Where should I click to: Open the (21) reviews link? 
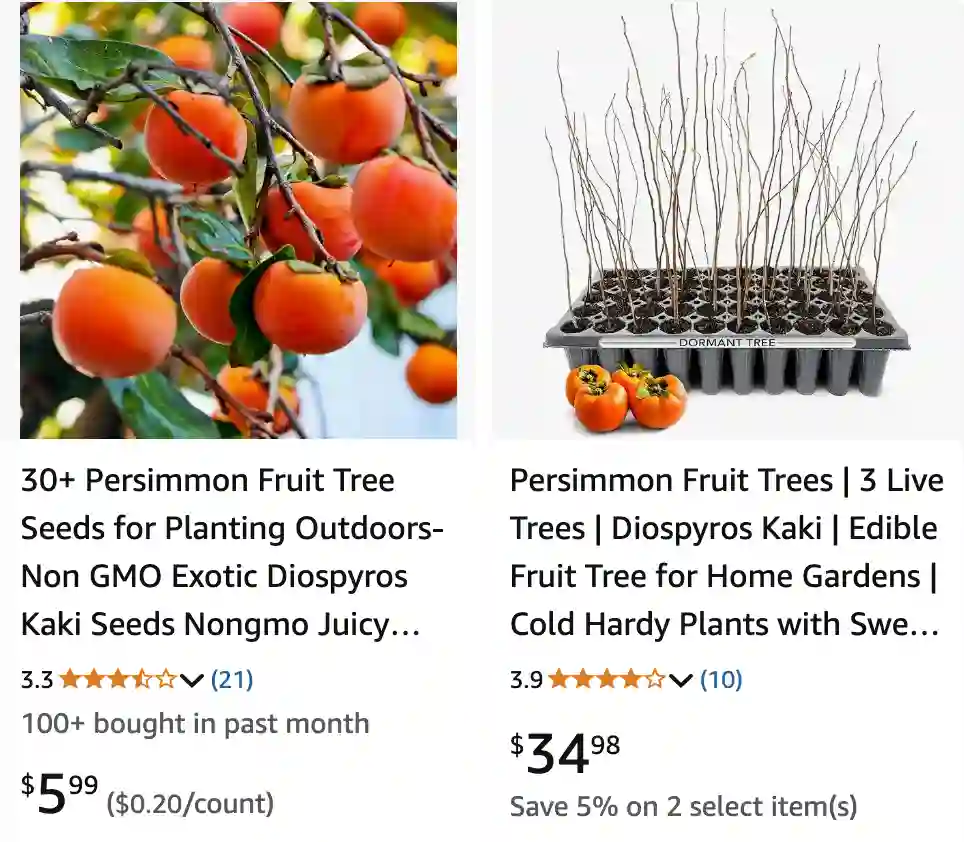[x=232, y=680]
